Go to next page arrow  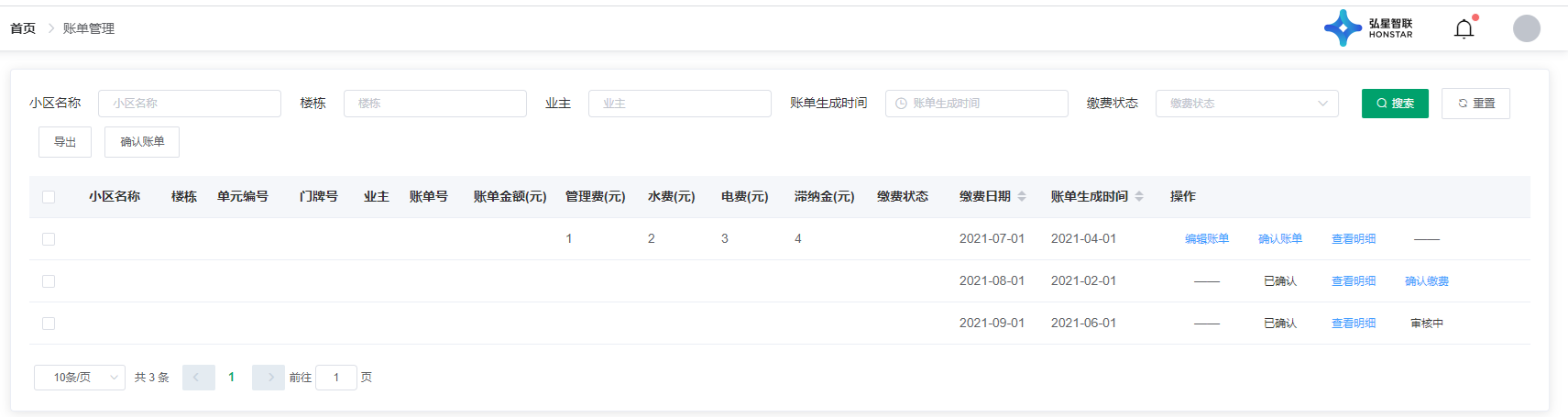coord(269,378)
